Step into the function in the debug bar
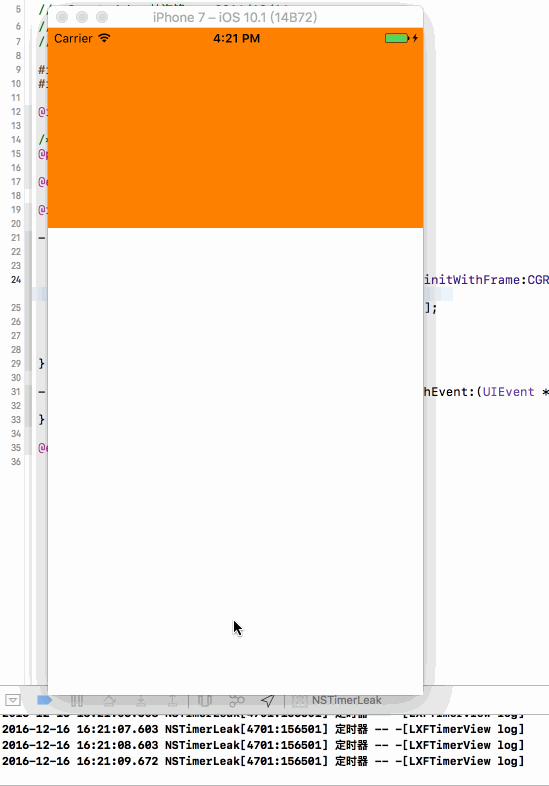The height and width of the screenshot is (786, 549). [141, 700]
